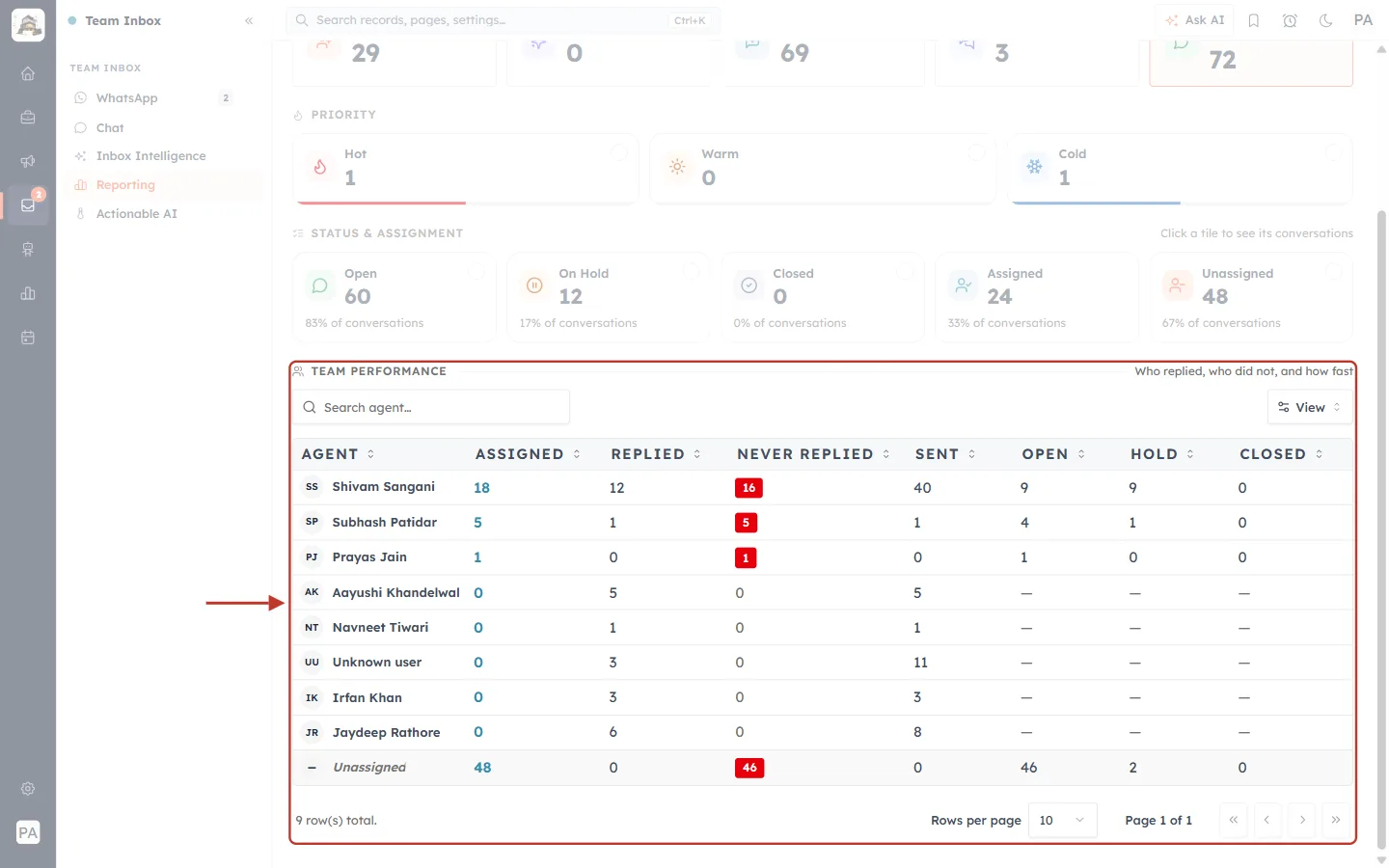
Task: Open the home icon in left rail
Action: tap(28, 73)
